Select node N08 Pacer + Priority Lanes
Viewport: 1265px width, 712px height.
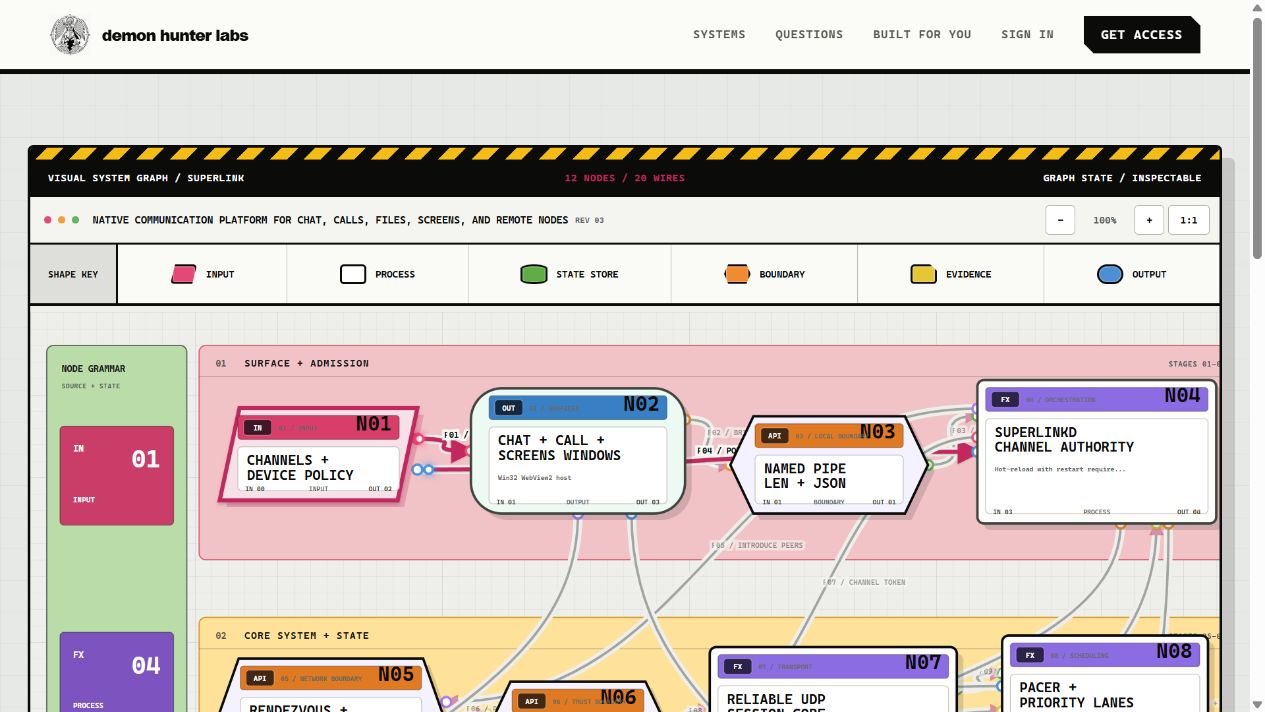pos(1105,674)
